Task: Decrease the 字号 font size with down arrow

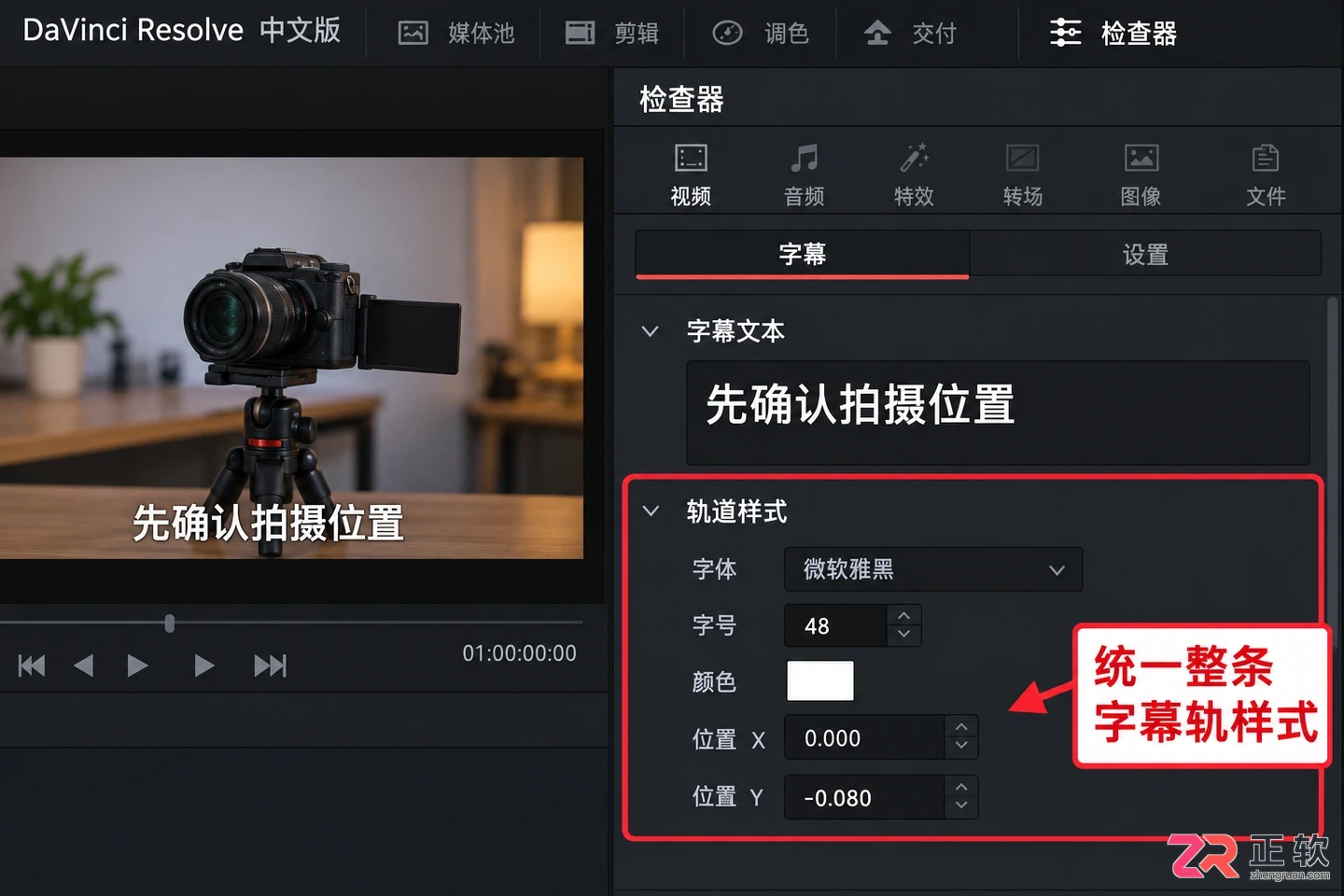Action: [903, 636]
